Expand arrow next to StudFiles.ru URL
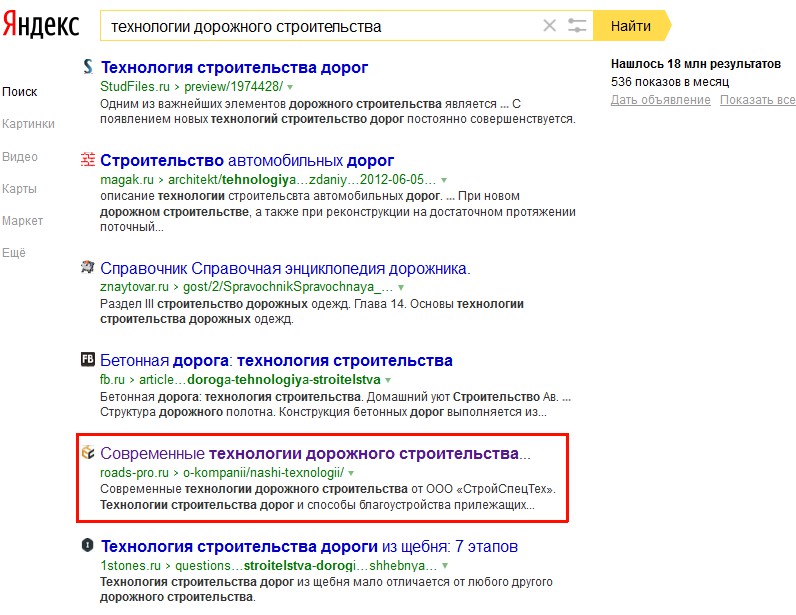 [290, 87]
